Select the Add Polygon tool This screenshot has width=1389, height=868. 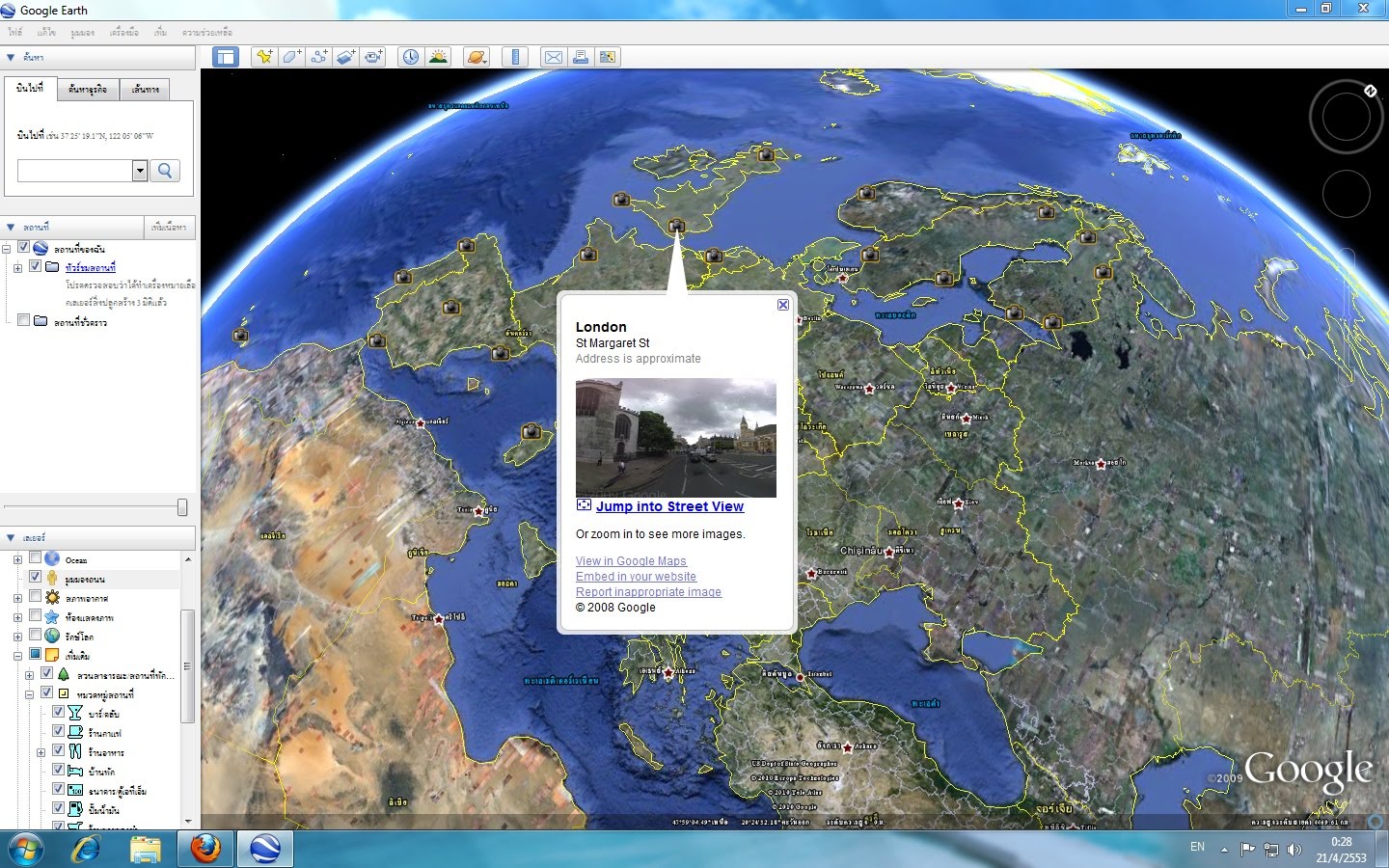[291, 56]
